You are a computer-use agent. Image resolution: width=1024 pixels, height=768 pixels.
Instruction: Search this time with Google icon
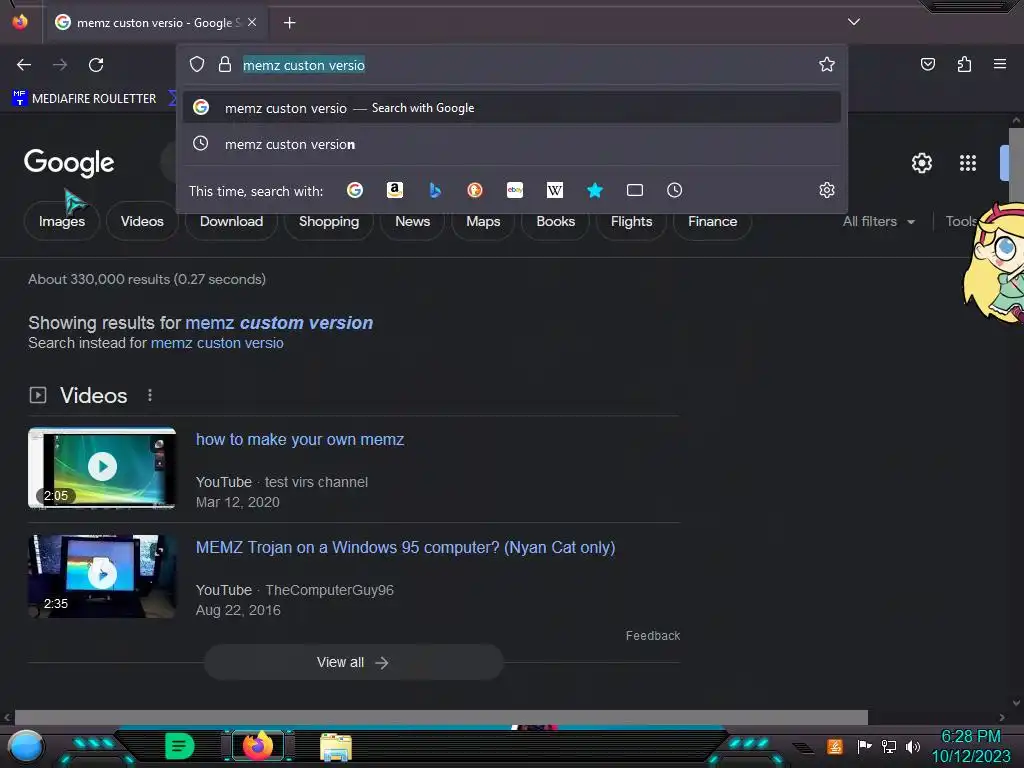[x=355, y=190]
